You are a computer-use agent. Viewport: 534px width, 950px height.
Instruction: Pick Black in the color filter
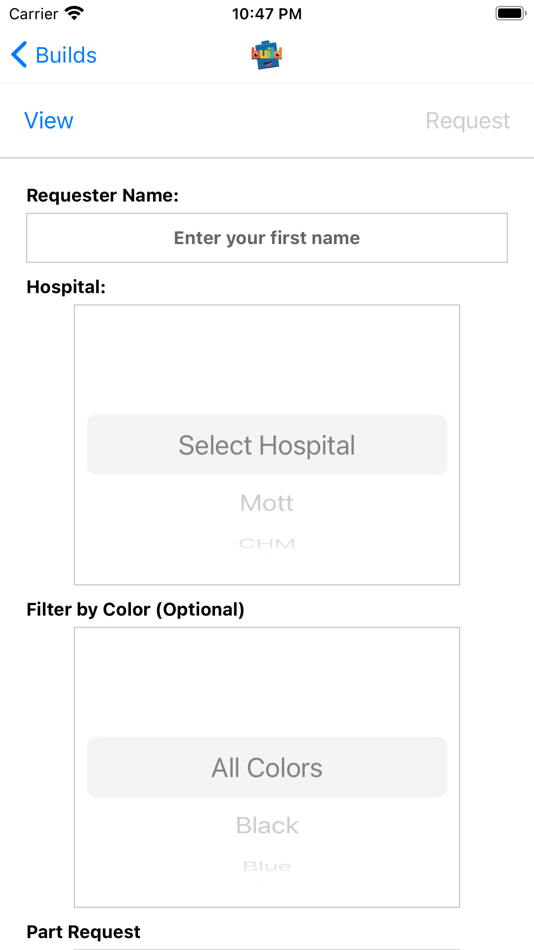(267, 825)
